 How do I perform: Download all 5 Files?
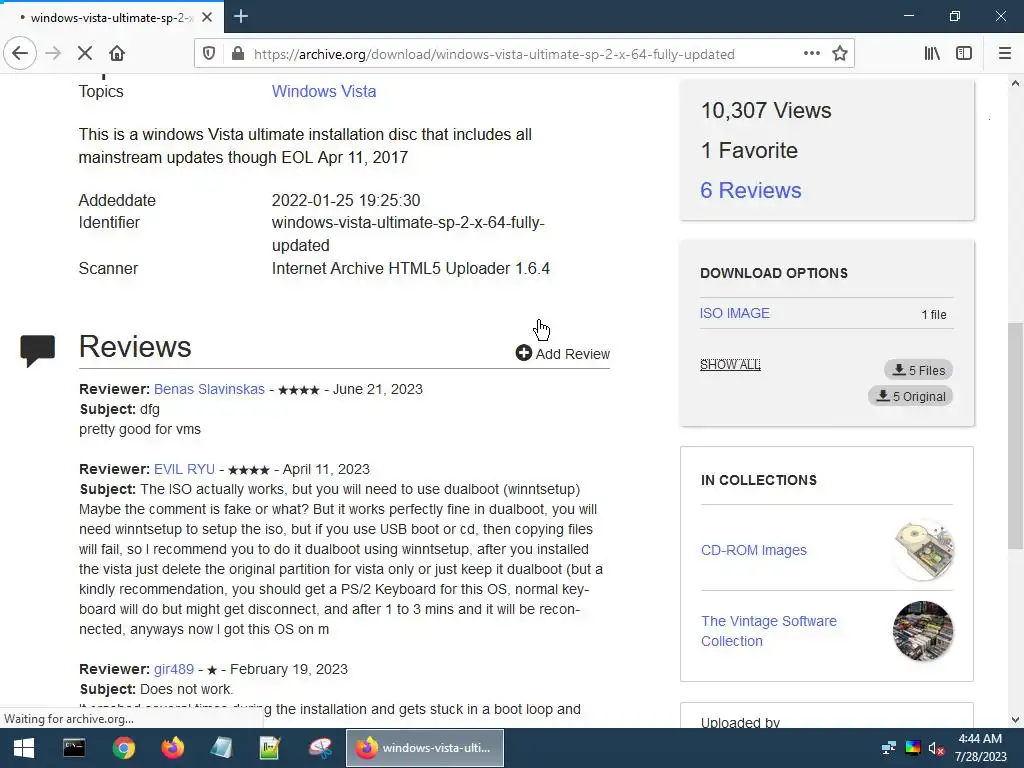918,370
